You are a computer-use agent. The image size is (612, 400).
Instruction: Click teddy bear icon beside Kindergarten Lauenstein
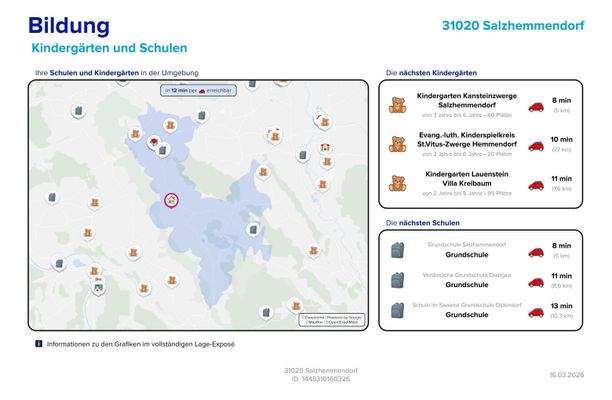397,183
